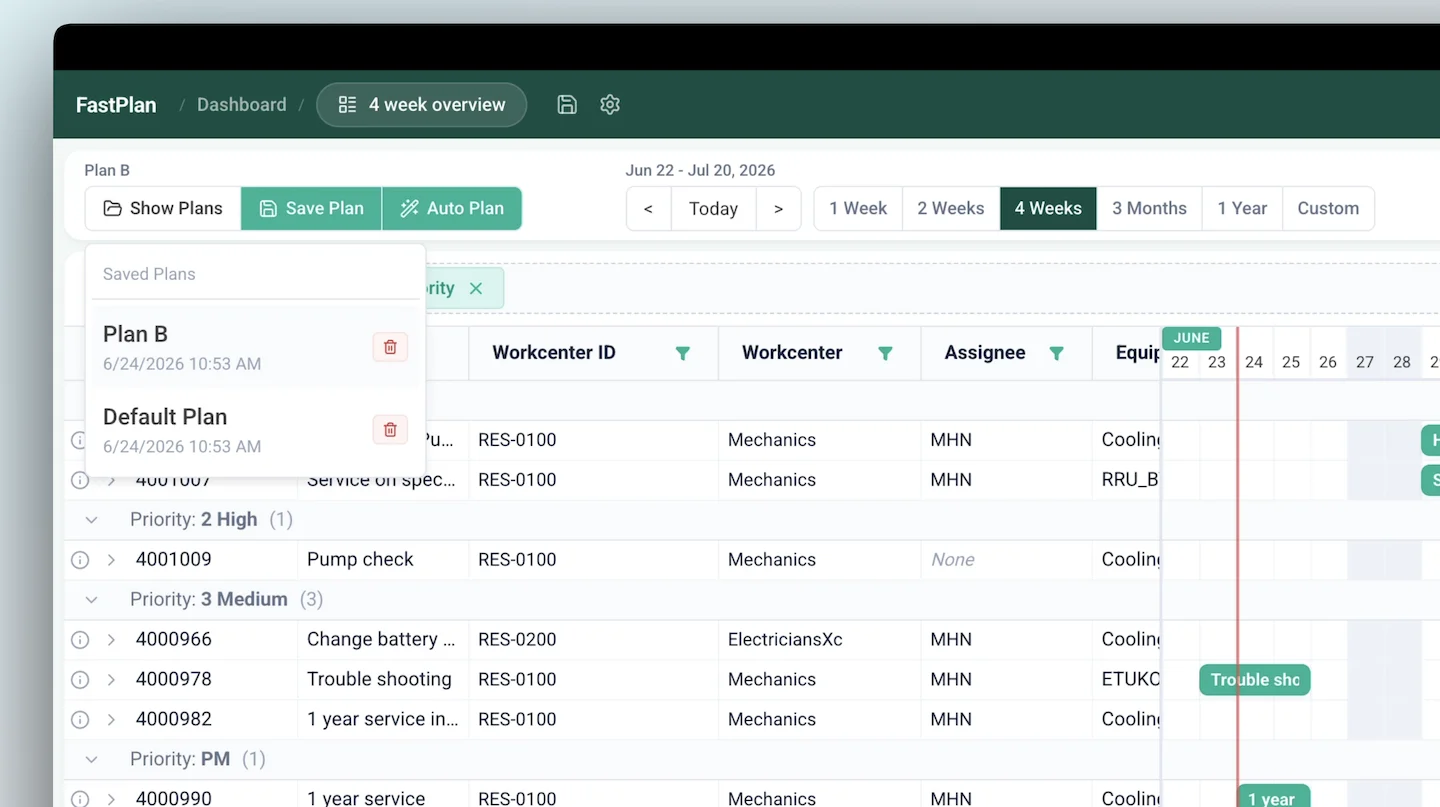Viewport: 1440px width, 807px height.
Task: Open the 4 week overview selector
Action: 421,105
